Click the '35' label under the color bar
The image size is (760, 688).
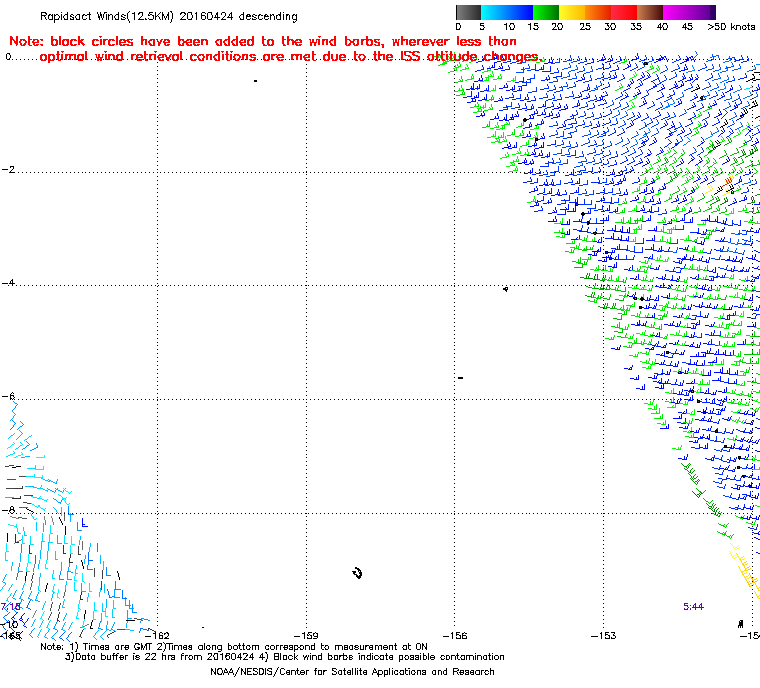[x=636, y=27]
